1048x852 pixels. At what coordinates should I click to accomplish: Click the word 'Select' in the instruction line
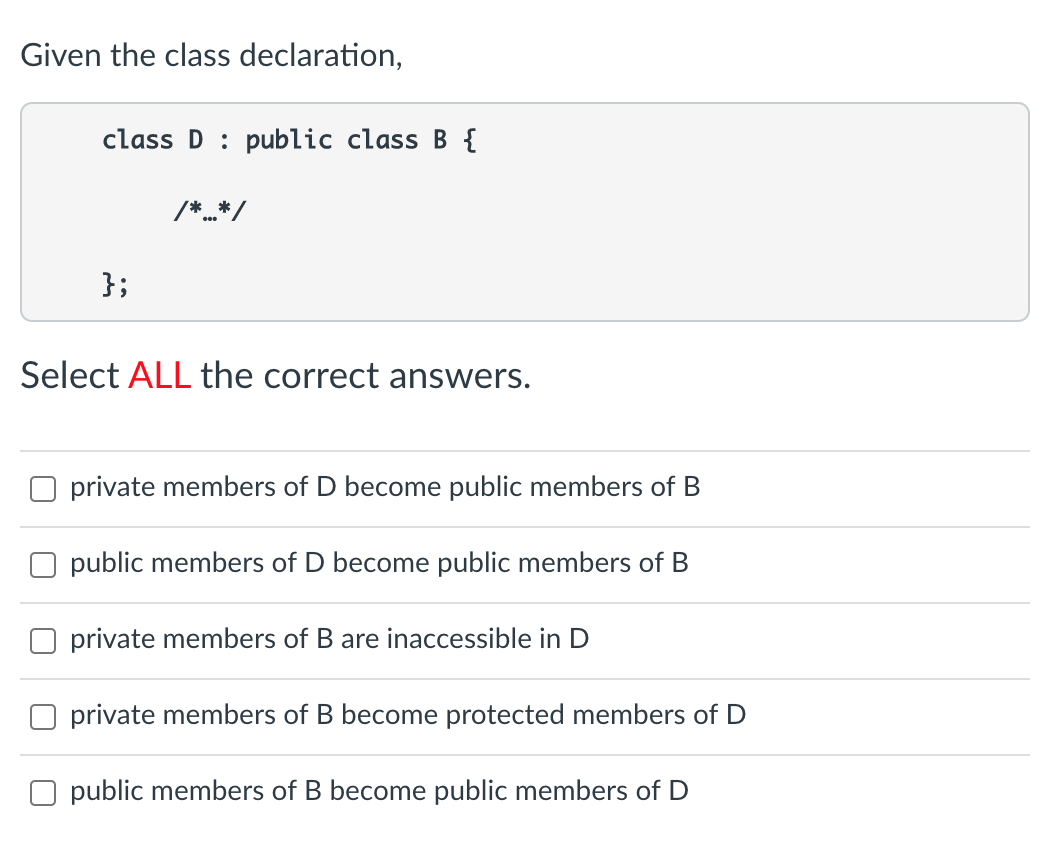pyautogui.click(x=70, y=376)
